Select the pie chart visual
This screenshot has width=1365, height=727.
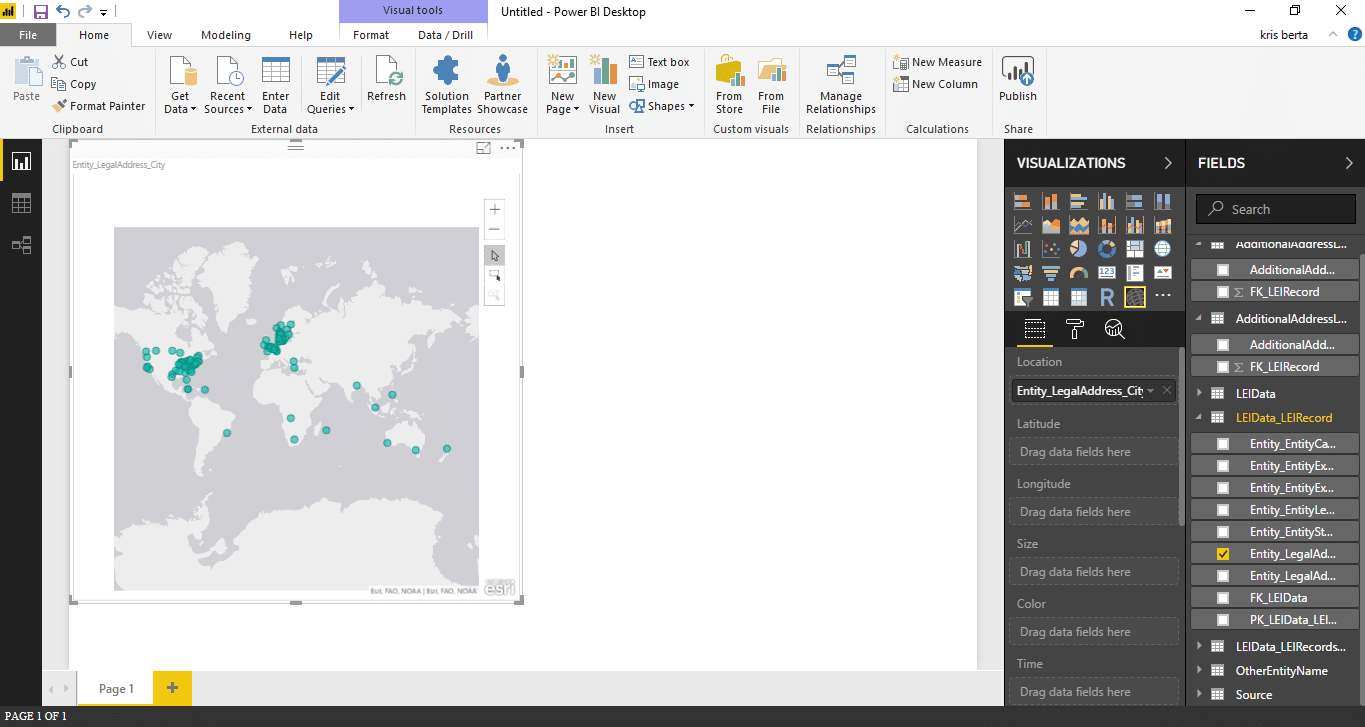click(1079, 249)
